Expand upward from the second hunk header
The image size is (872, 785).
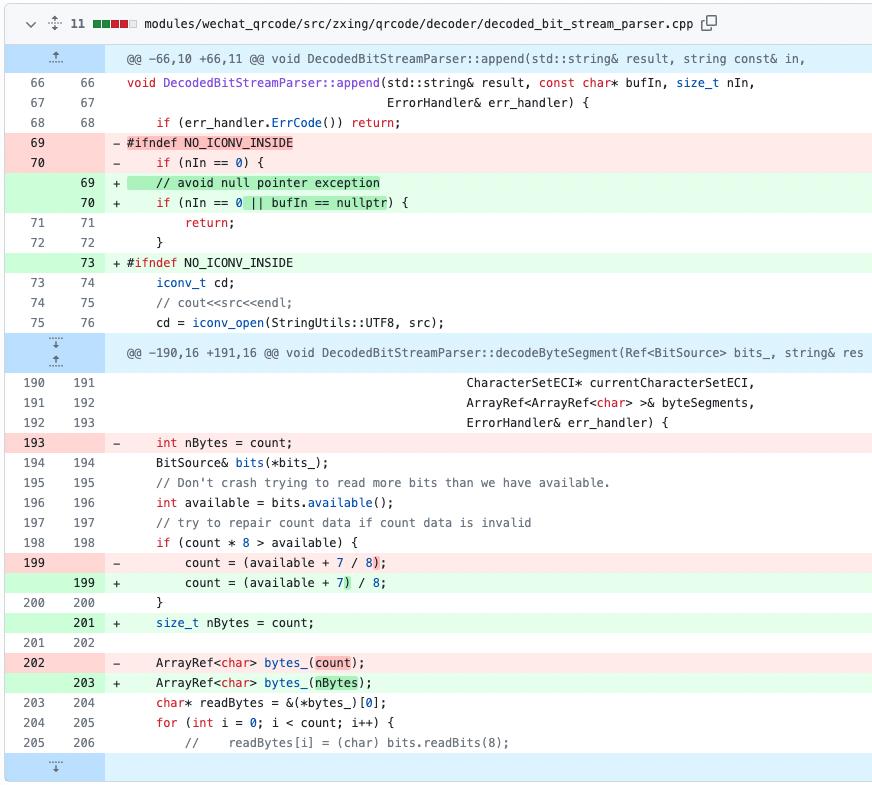click(x=55, y=362)
